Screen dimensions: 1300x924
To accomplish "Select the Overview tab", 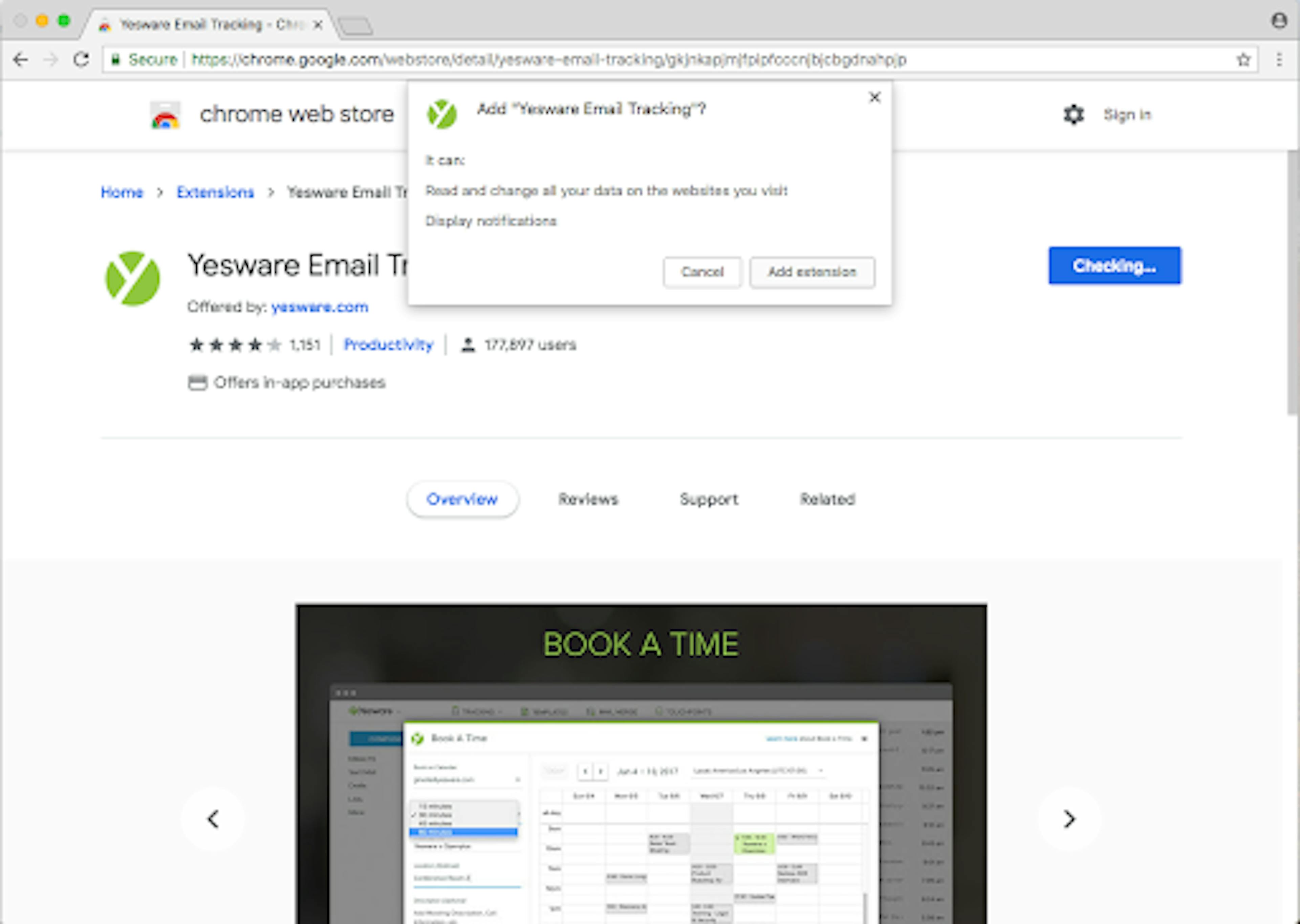I will [462, 499].
